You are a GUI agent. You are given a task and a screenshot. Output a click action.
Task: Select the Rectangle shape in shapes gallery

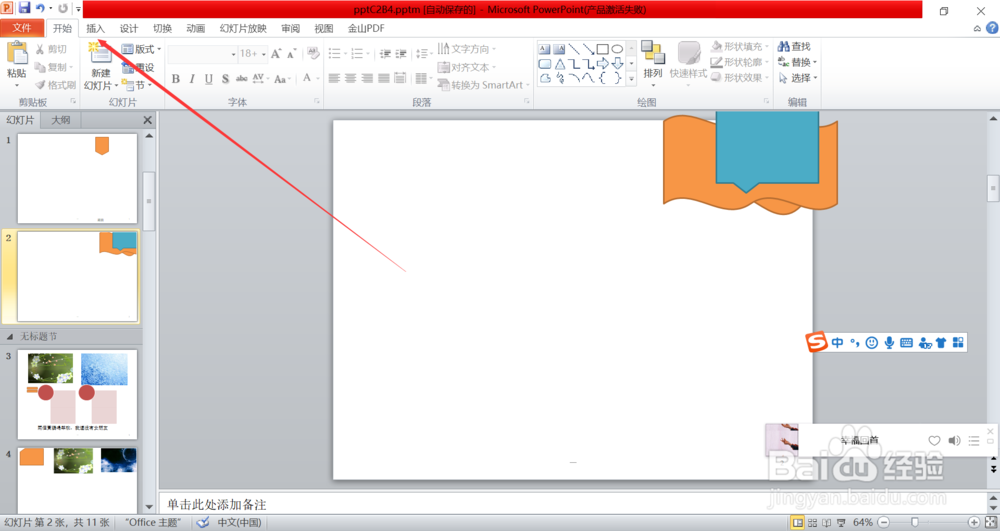pos(602,49)
